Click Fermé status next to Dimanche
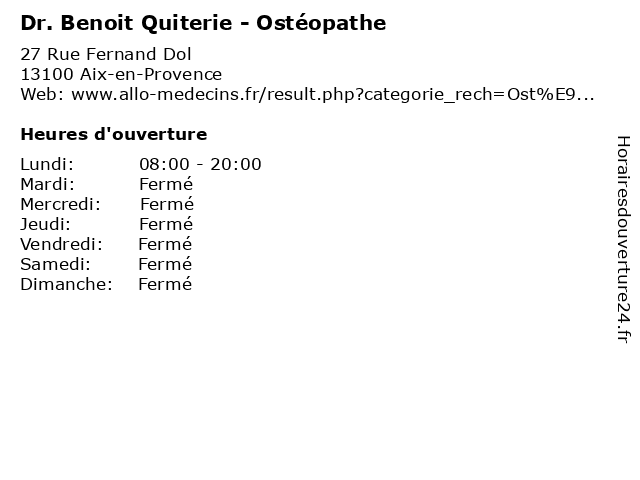This screenshot has width=640, height=480. click(165, 284)
